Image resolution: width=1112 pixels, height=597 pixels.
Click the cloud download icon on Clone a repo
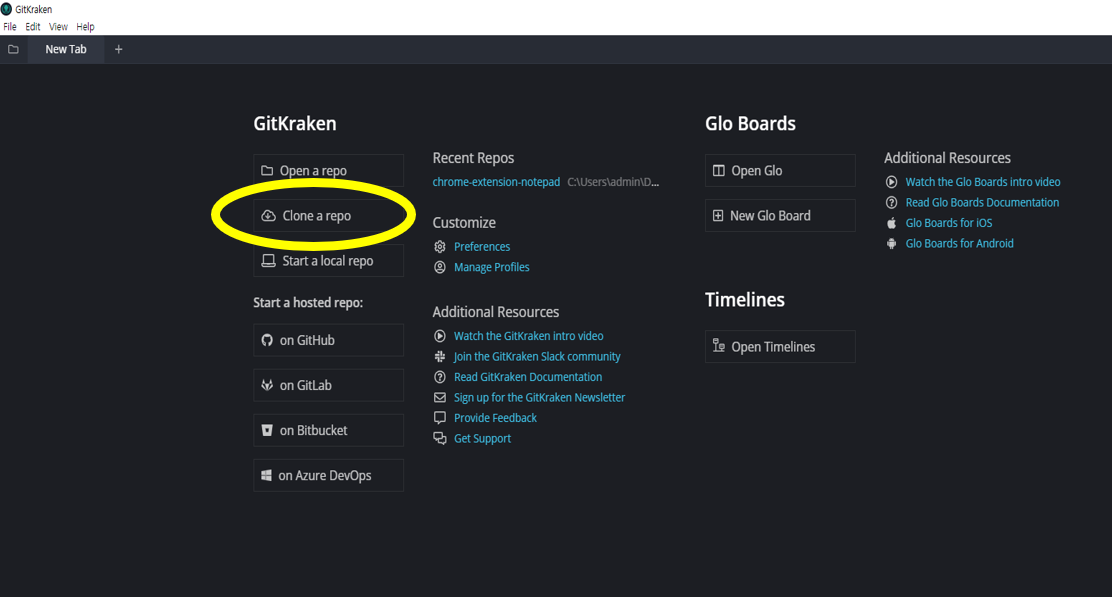tap(268, 216)
